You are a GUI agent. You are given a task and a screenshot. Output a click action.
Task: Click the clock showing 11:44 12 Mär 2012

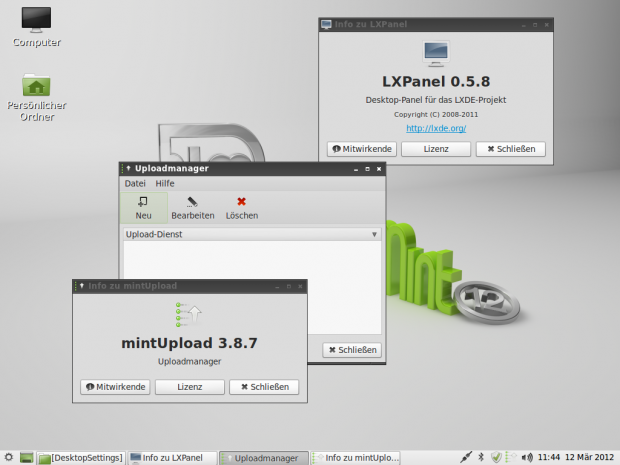[x=576, y=457]
